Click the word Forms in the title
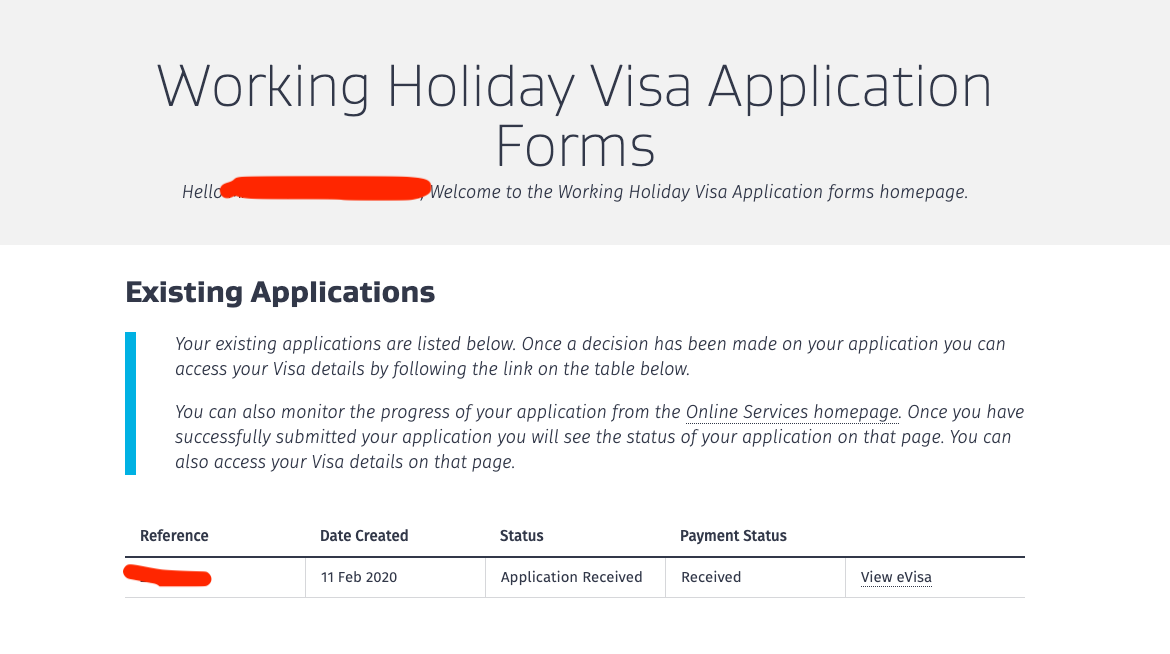 point(575,146)
